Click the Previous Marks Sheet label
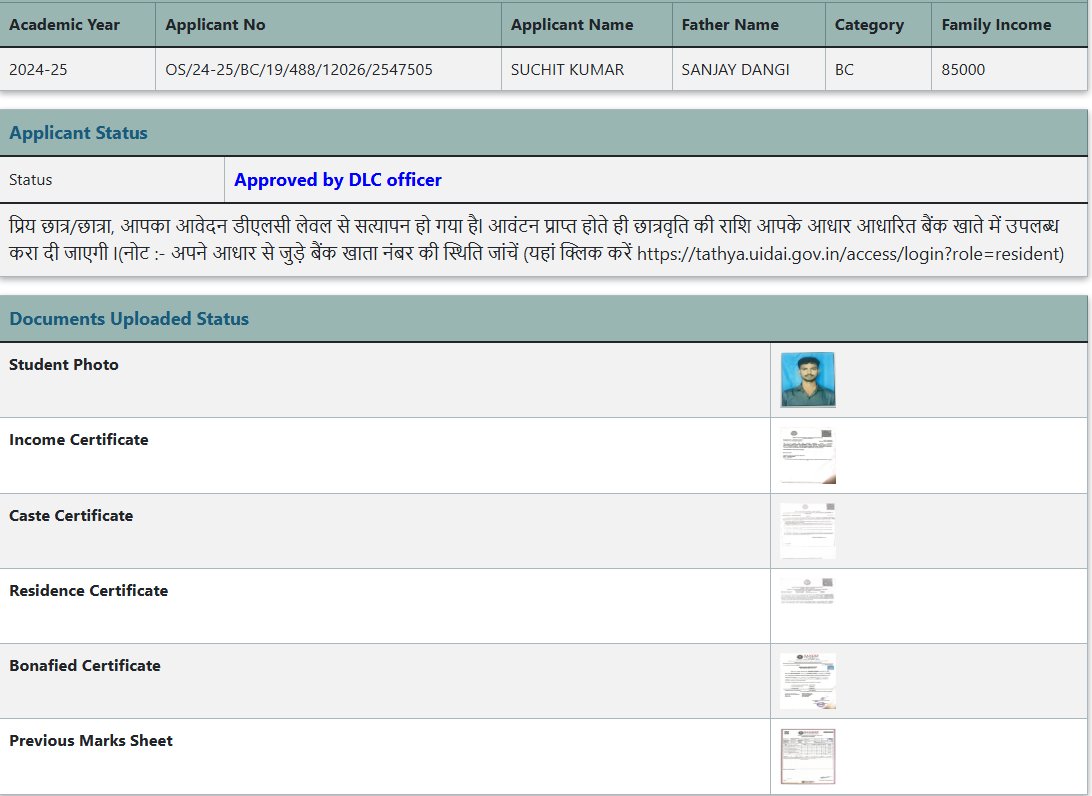 (91, 740)
